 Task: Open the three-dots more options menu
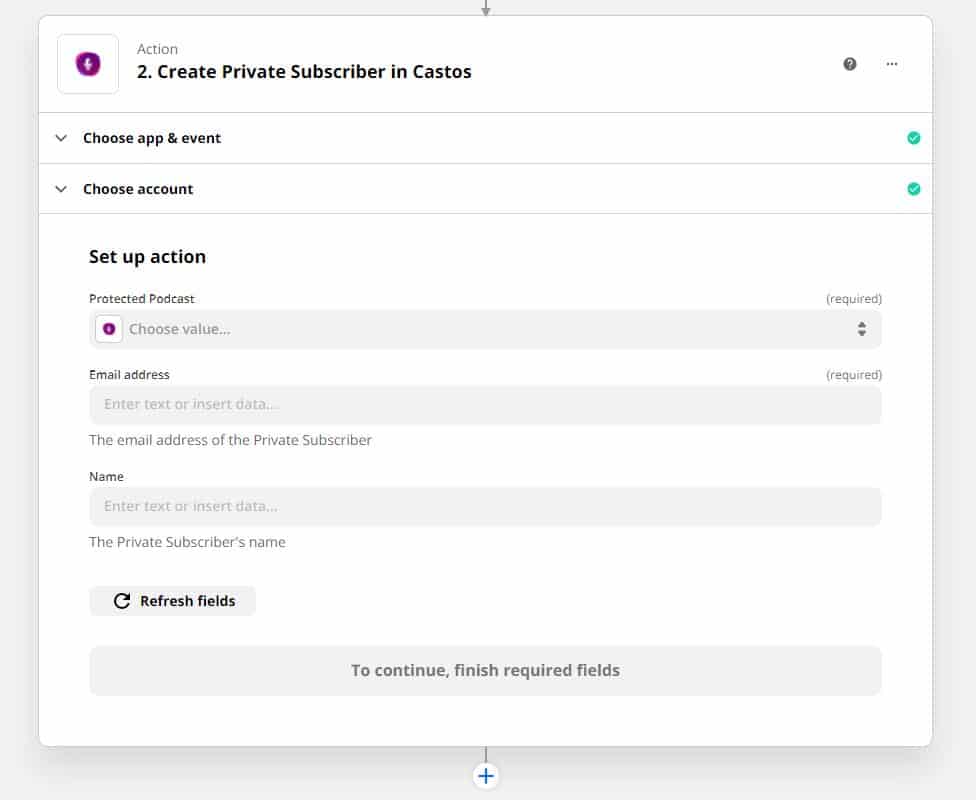892,64
